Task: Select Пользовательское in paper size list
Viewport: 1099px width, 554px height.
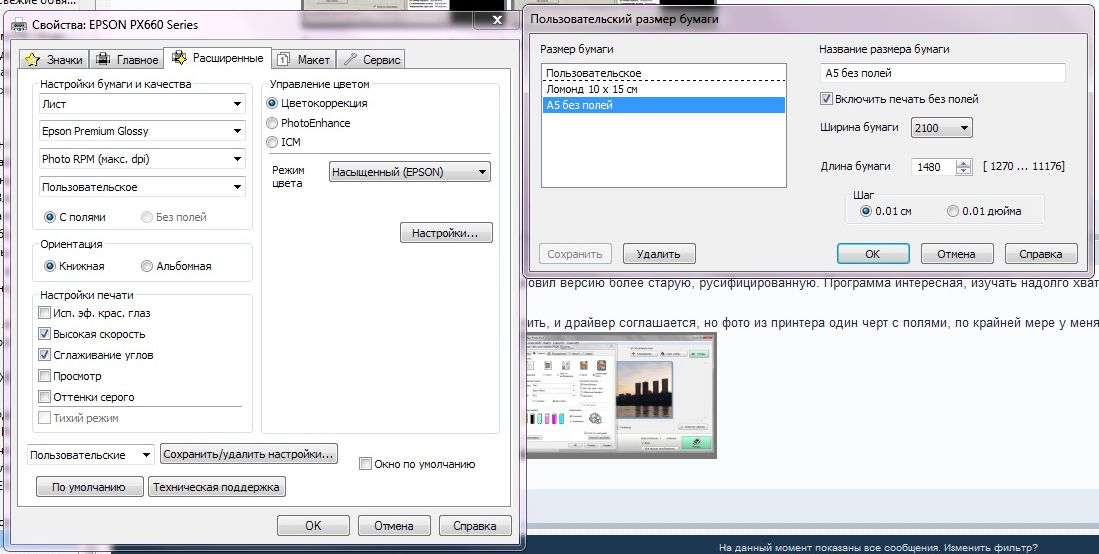Action: coord(664,73)
